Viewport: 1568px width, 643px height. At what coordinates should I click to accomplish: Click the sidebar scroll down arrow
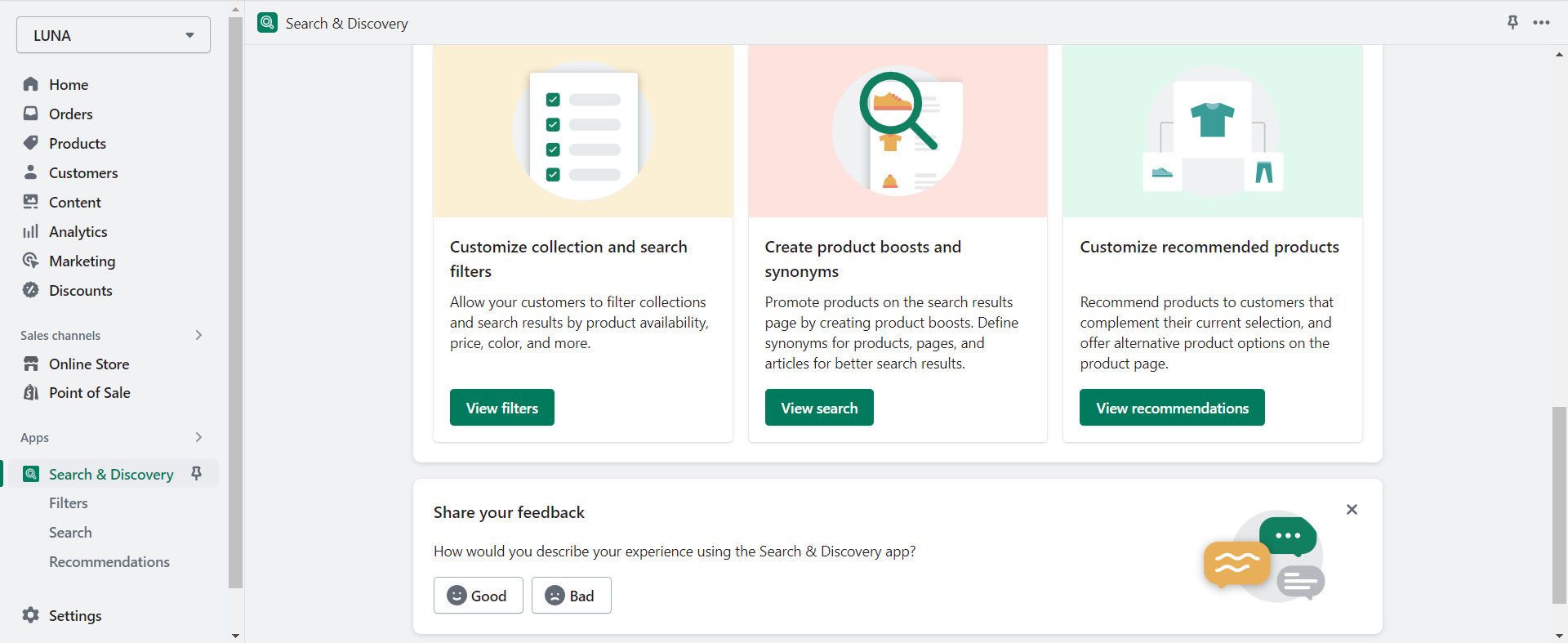pos(236,636)
